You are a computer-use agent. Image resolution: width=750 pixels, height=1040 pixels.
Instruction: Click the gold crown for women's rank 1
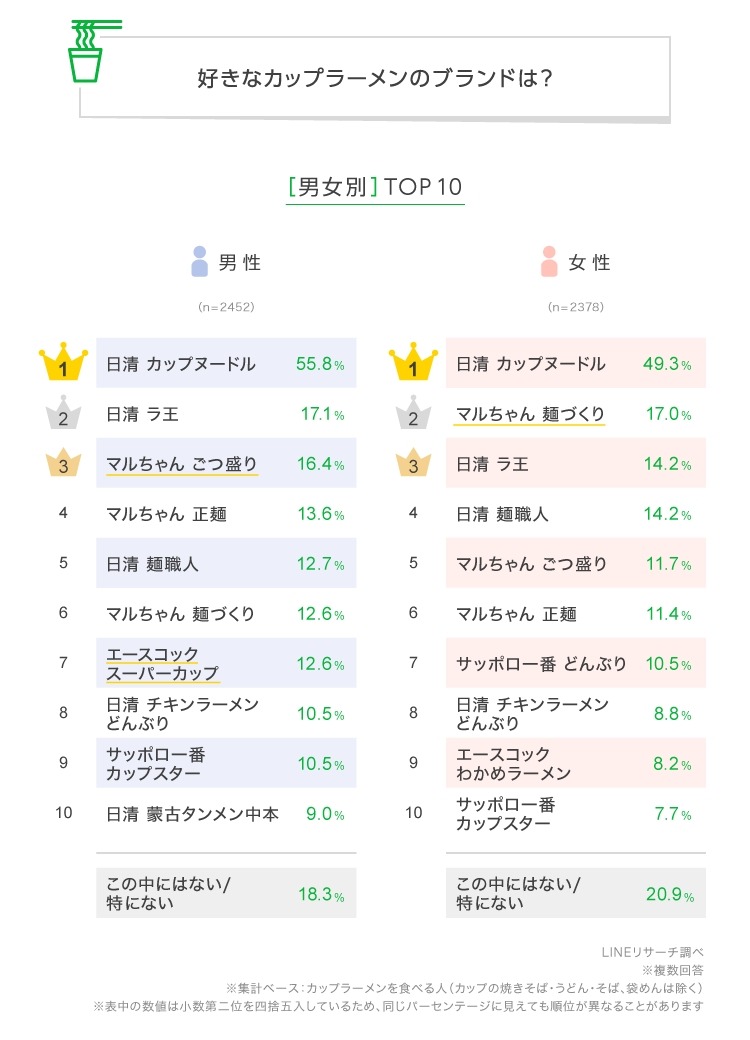[x=413, y=361]
